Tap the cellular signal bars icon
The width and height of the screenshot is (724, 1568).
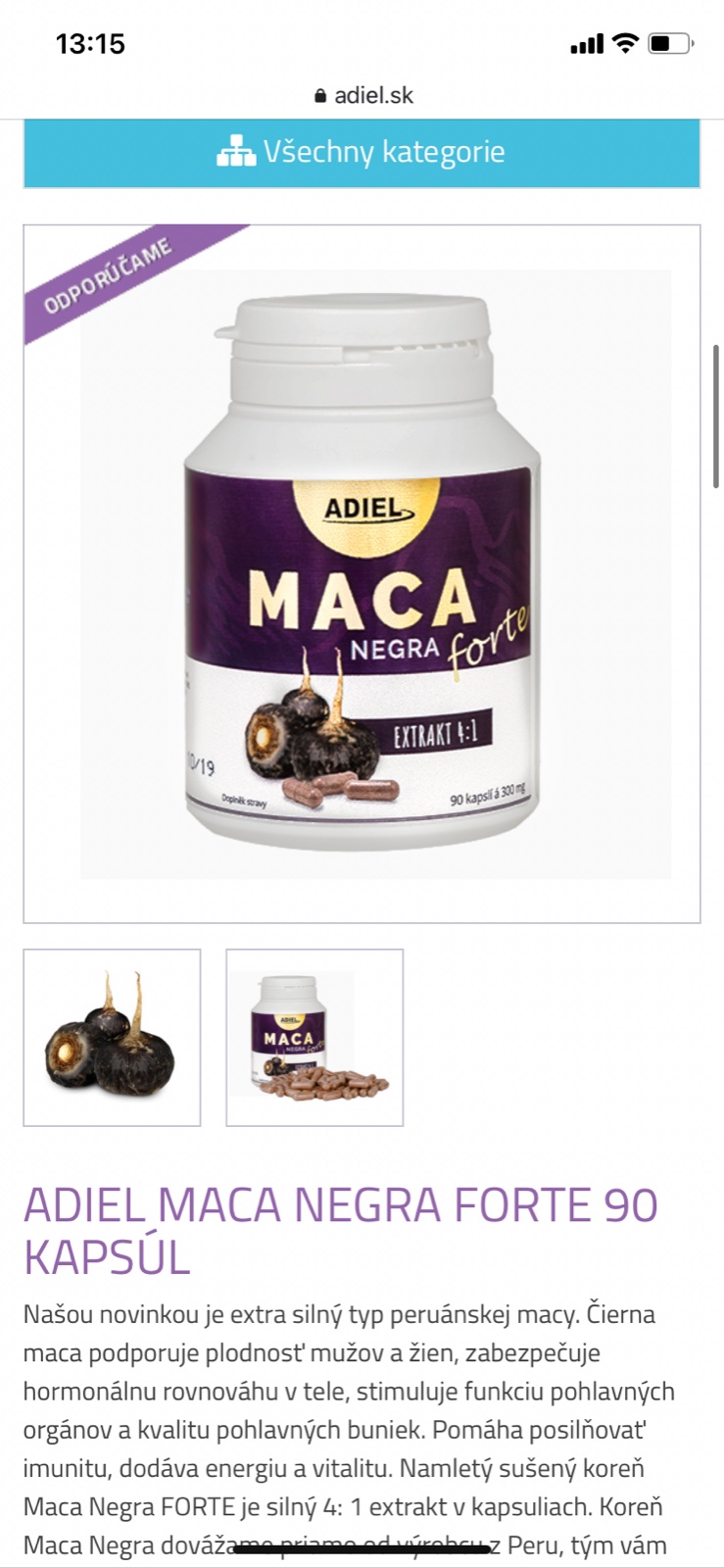tap(587, 44)
